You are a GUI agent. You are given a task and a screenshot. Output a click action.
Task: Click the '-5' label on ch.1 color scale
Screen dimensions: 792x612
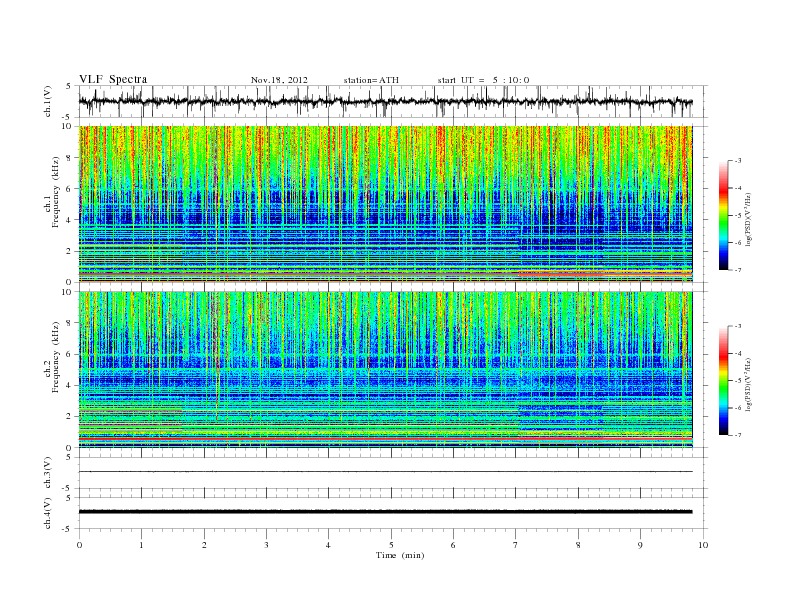[x=737, y=215]
